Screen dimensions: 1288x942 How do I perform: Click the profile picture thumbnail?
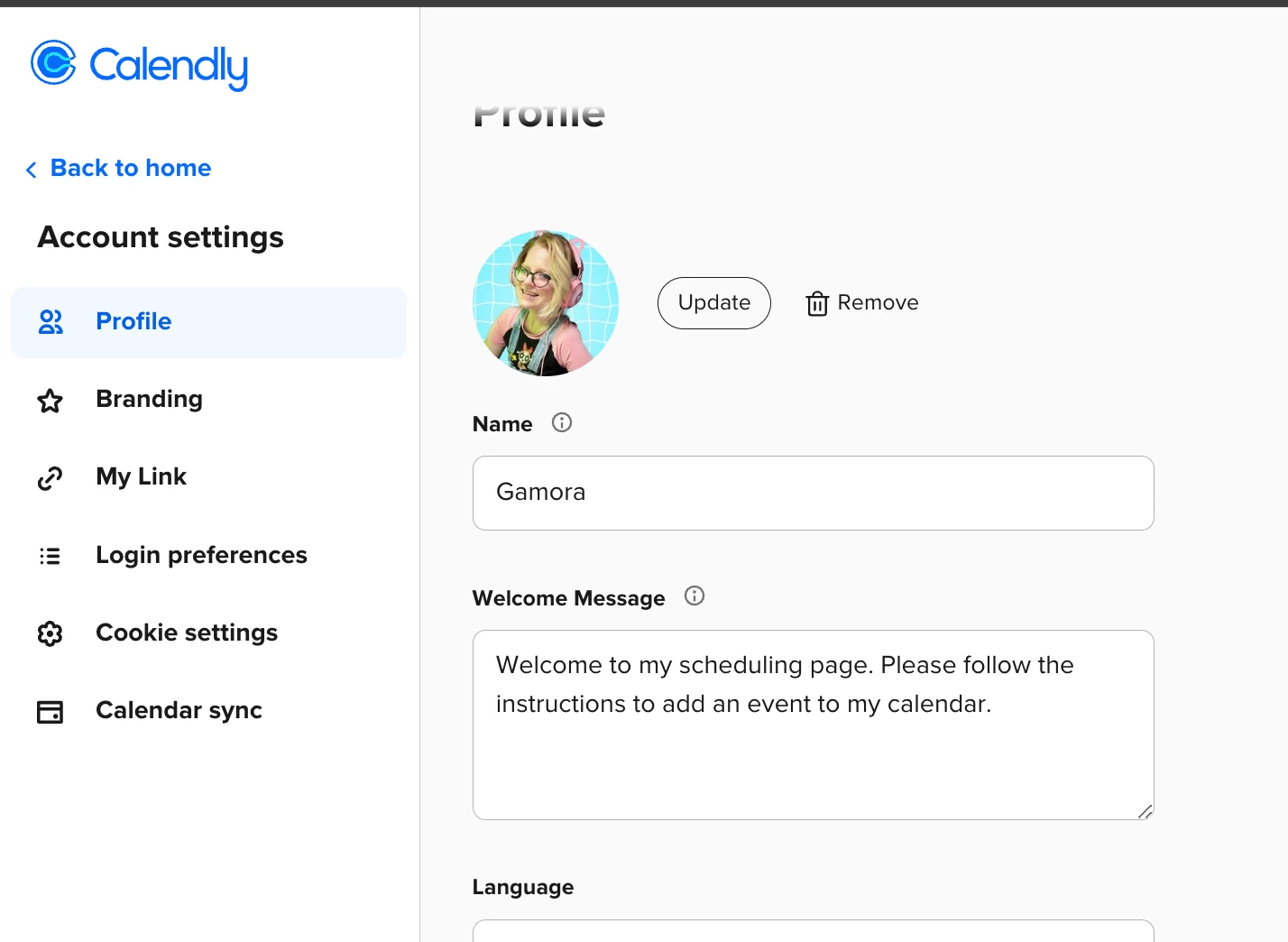545,302
